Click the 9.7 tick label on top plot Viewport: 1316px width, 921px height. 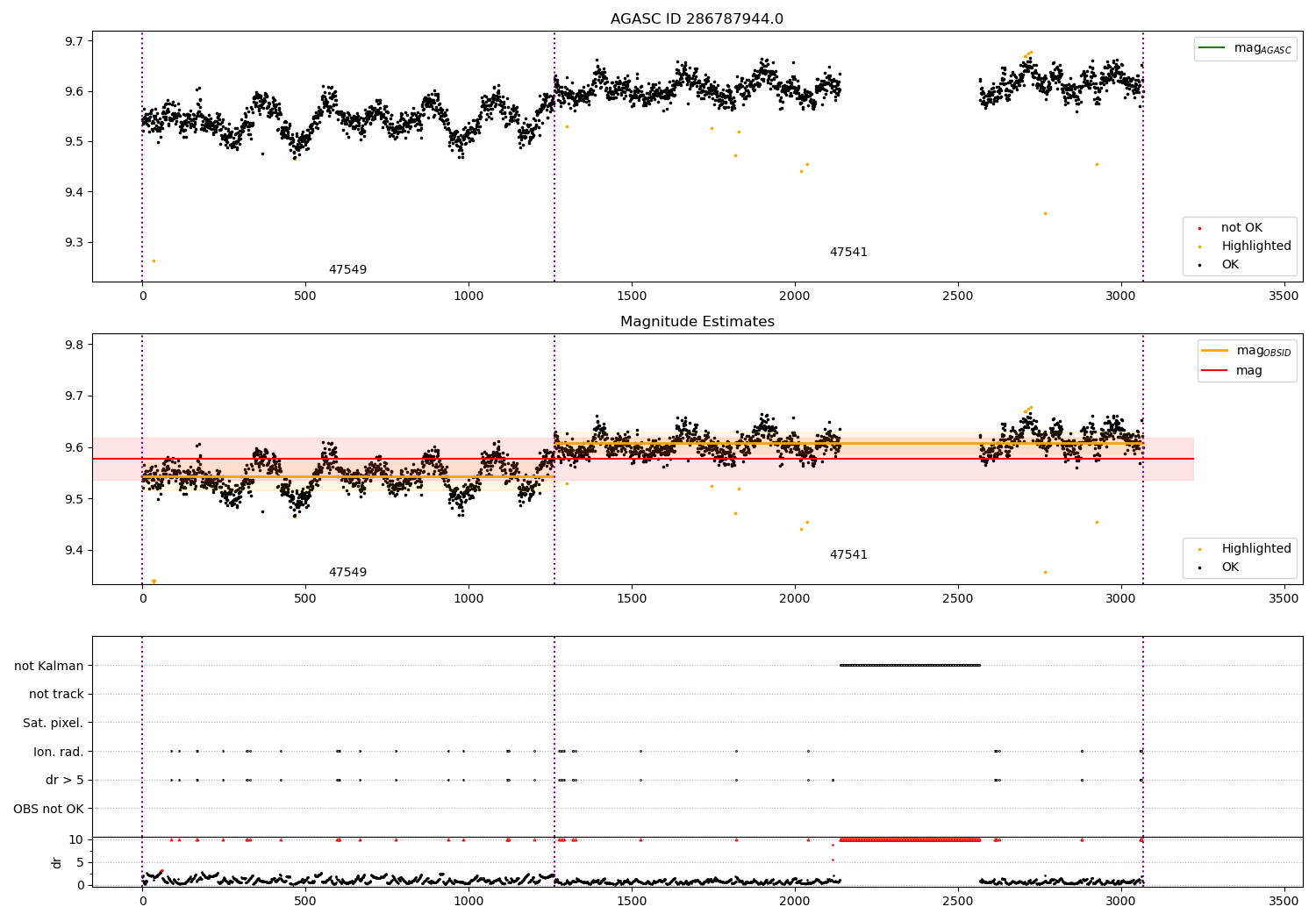pos(74,41)
